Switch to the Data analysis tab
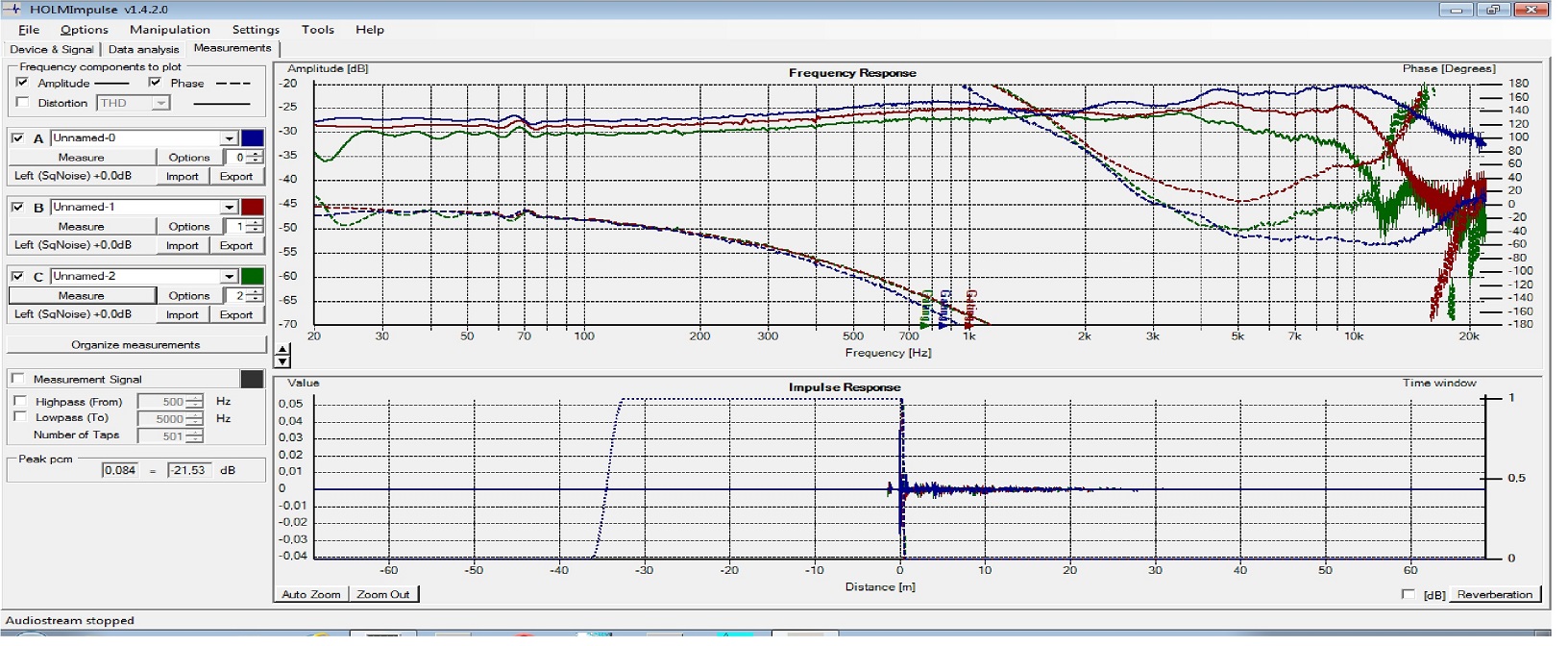 pos(143,49)
